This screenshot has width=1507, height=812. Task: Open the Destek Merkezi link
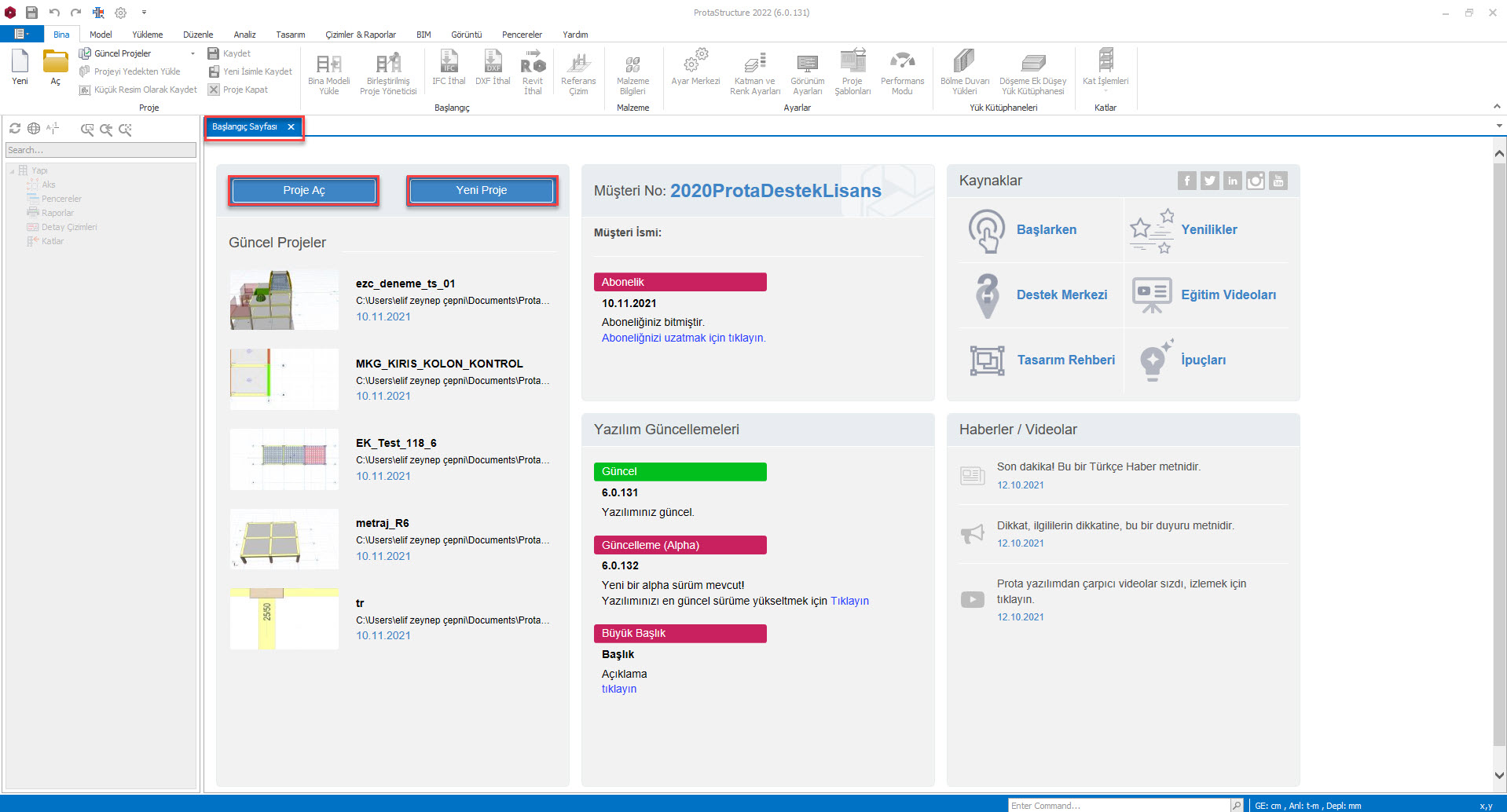(1061, 294)
